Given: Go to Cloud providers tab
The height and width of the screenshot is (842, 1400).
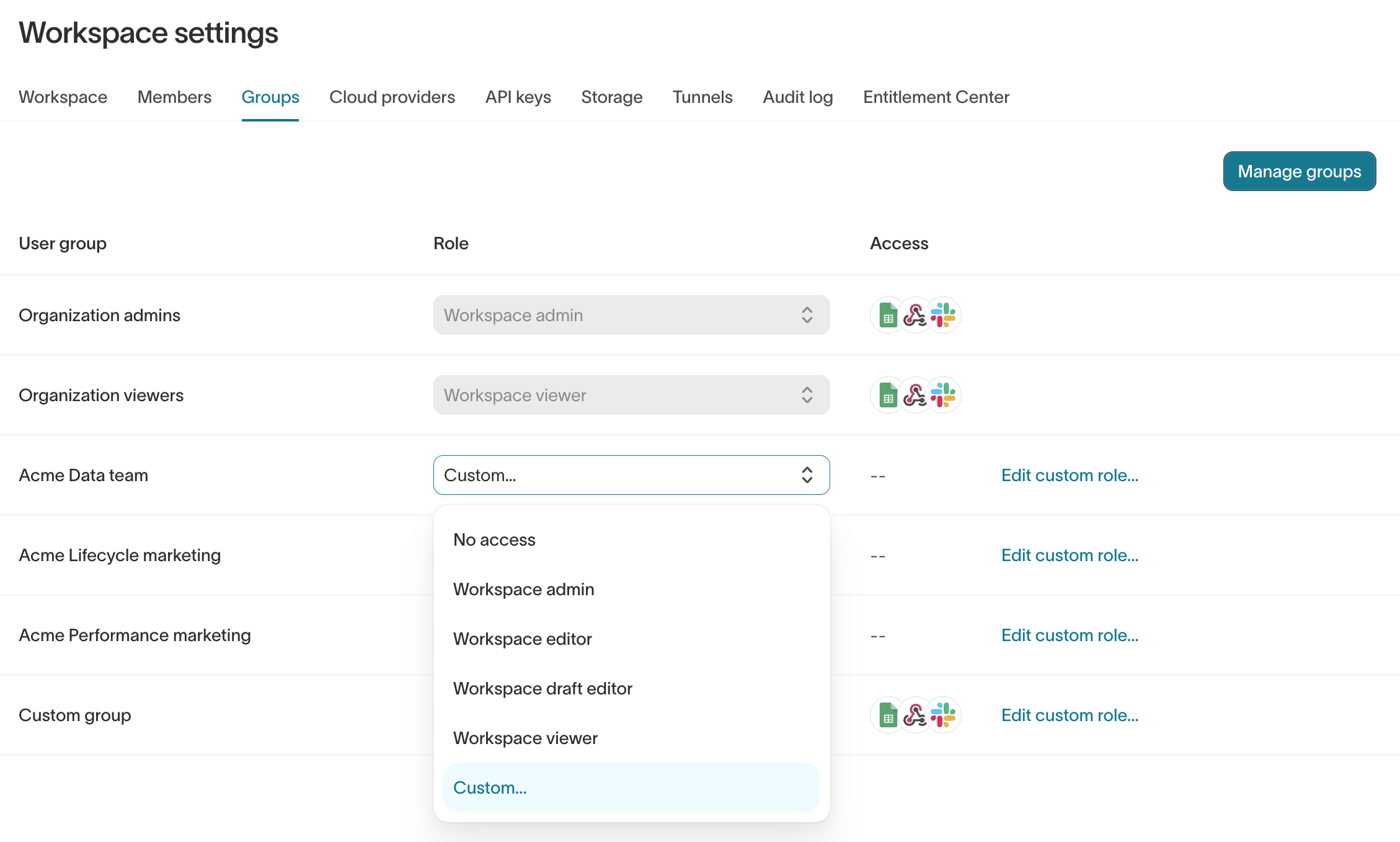Looking at the screenshot, I should click(x=392, y=97).
